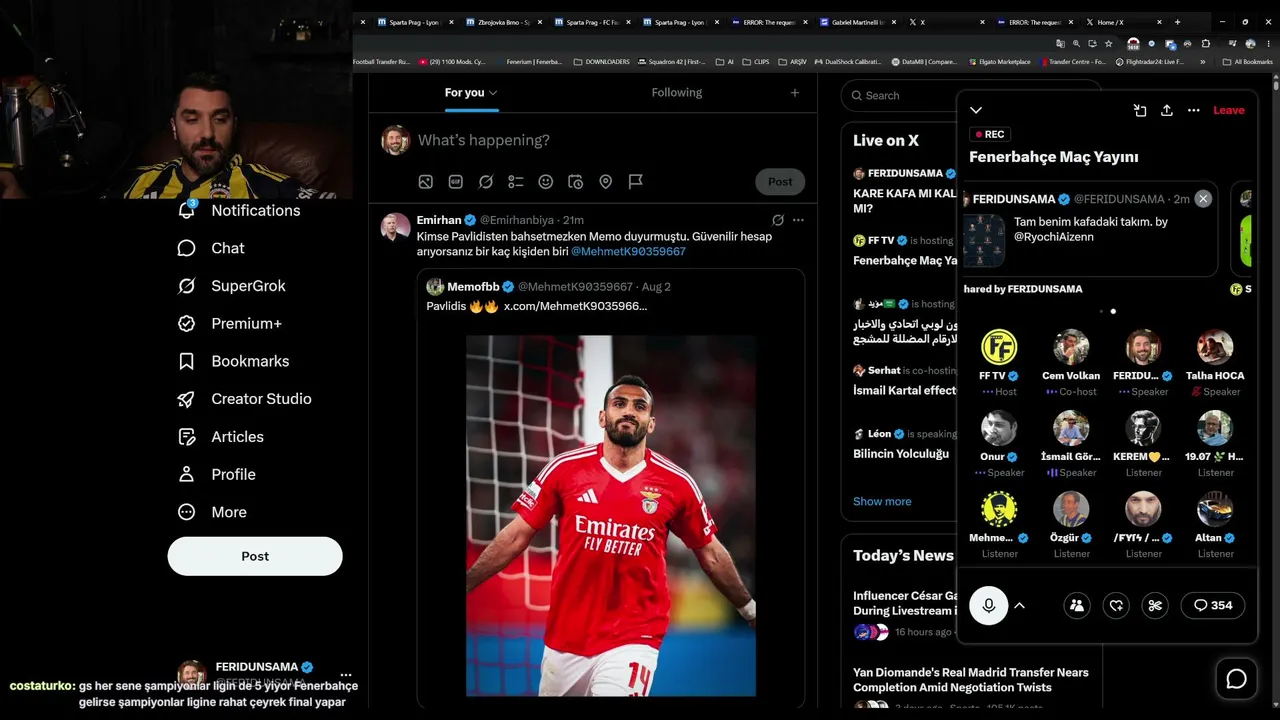Open the Articles icon in sidebar

click(x=186, y=437)
